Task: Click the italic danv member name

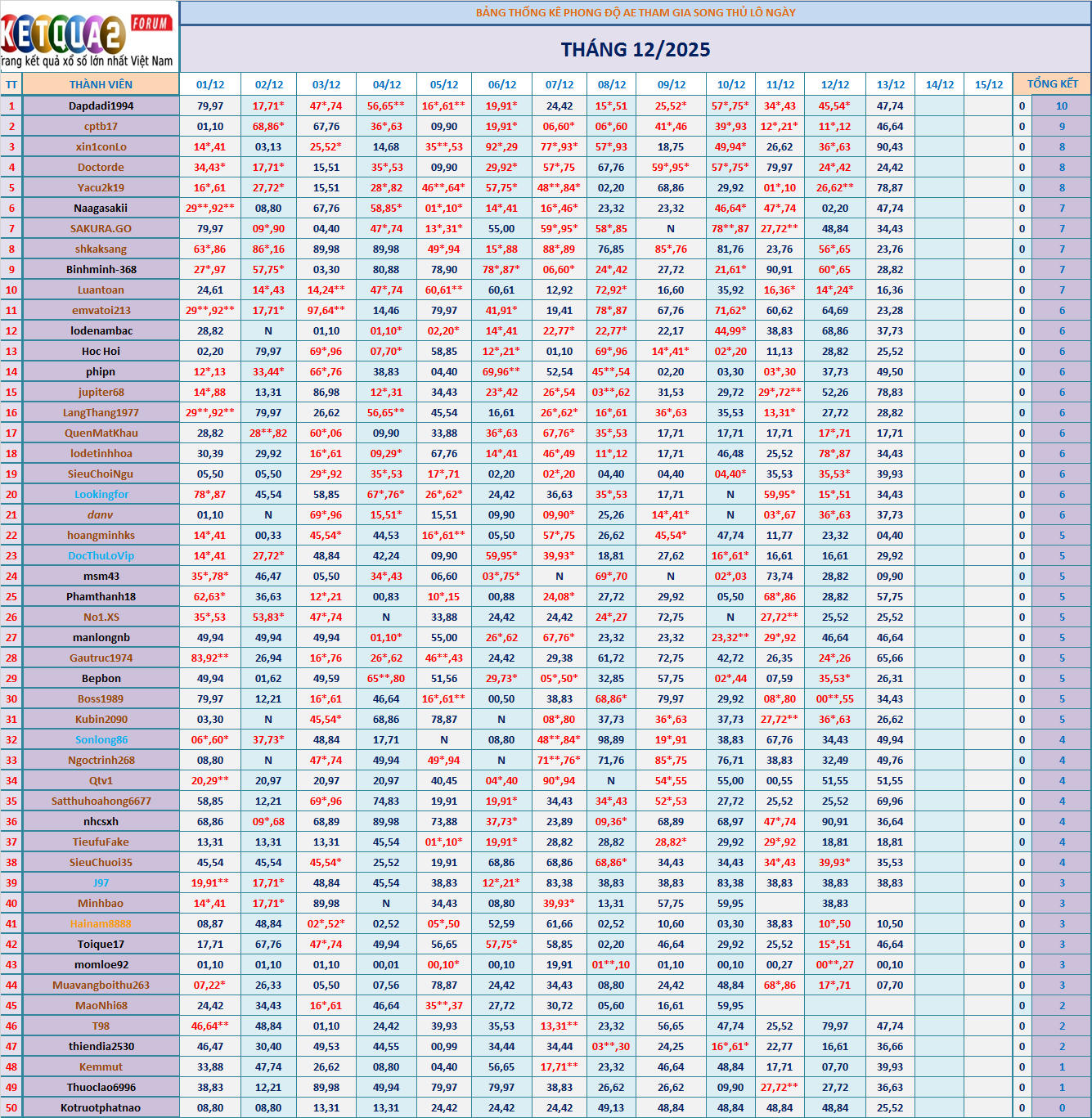Action: 101,514
